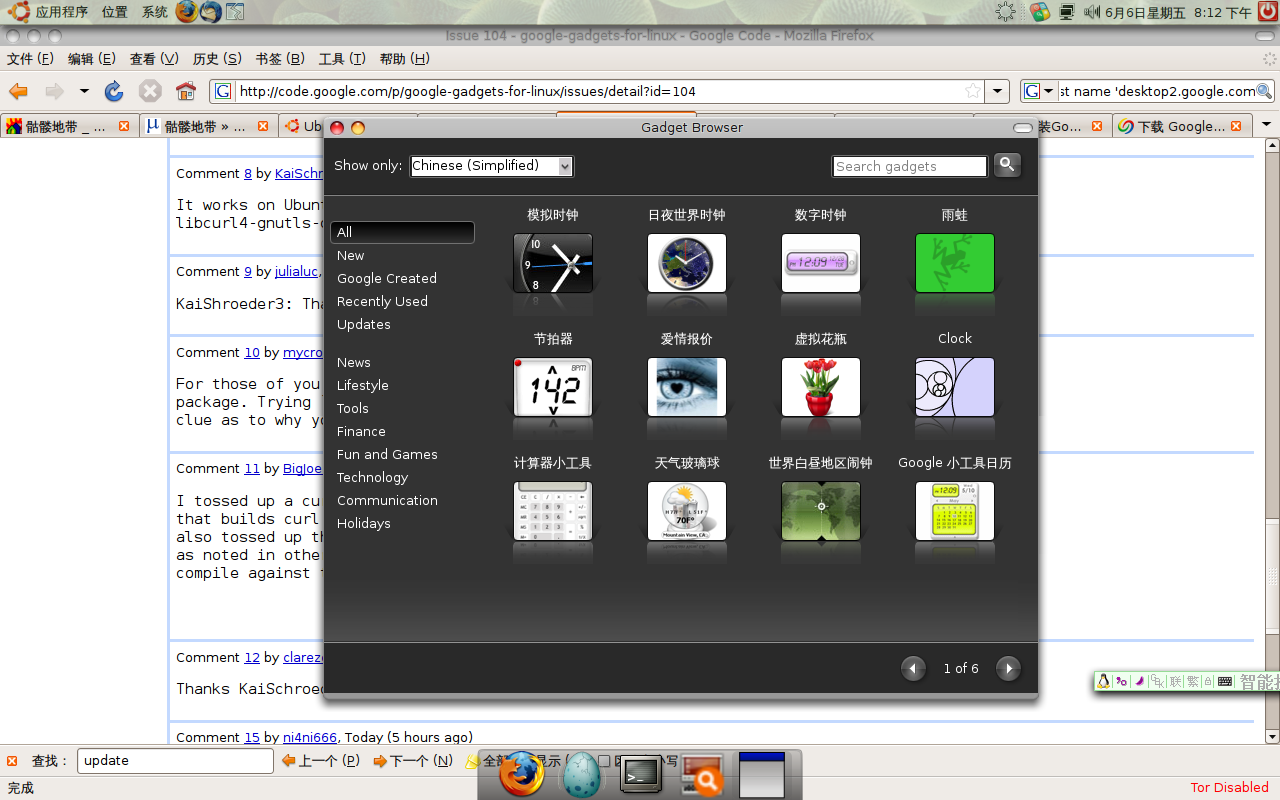
Task: Open the 系统 system menu in top panel
Action: point(155,12)
